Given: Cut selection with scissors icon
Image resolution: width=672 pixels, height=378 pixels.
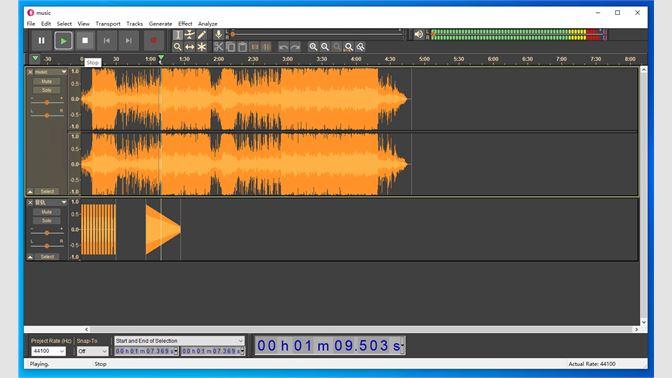Looking at the screenshot, I should (219, 47).
